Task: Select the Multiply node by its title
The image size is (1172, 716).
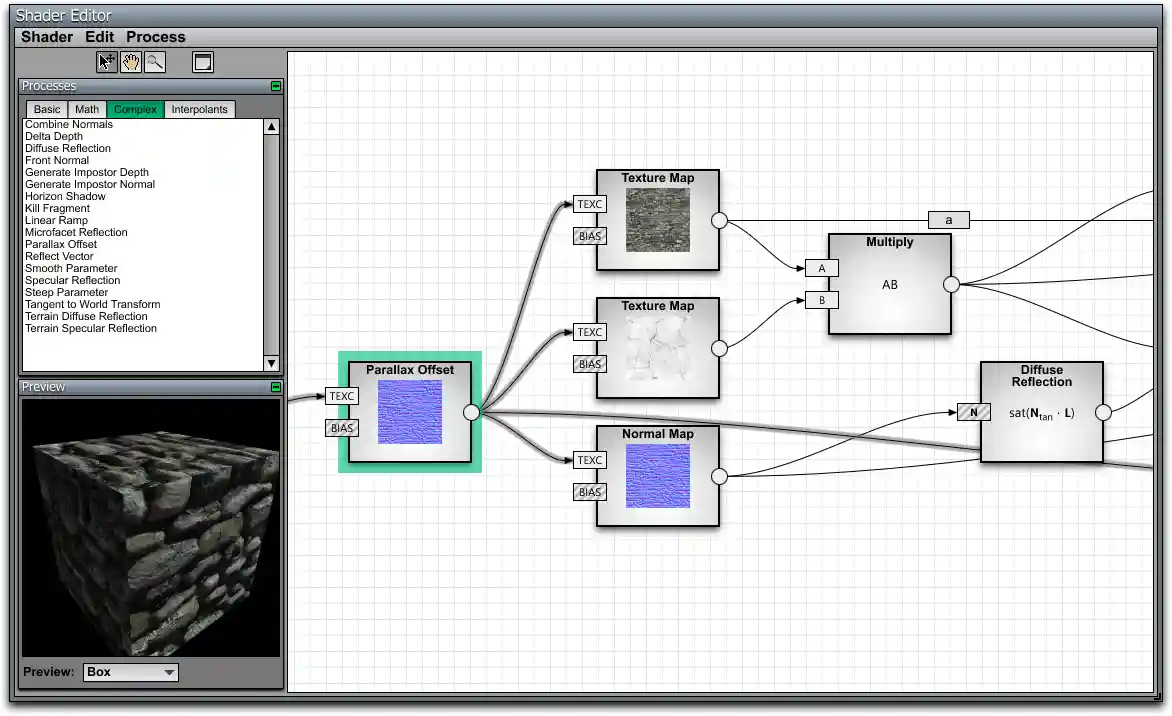Action: (889, 242)
